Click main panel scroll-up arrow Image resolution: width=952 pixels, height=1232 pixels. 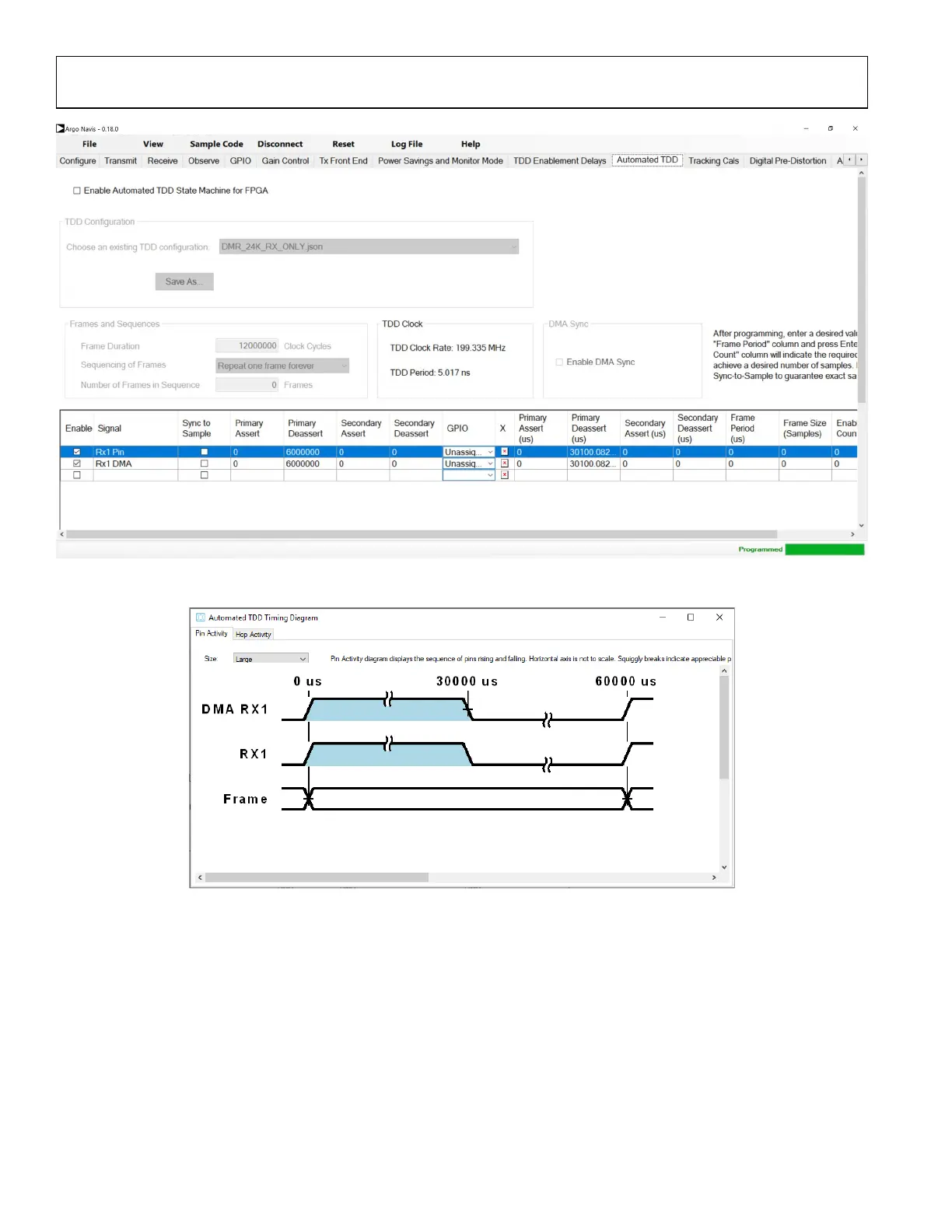(x=861, y=173)
